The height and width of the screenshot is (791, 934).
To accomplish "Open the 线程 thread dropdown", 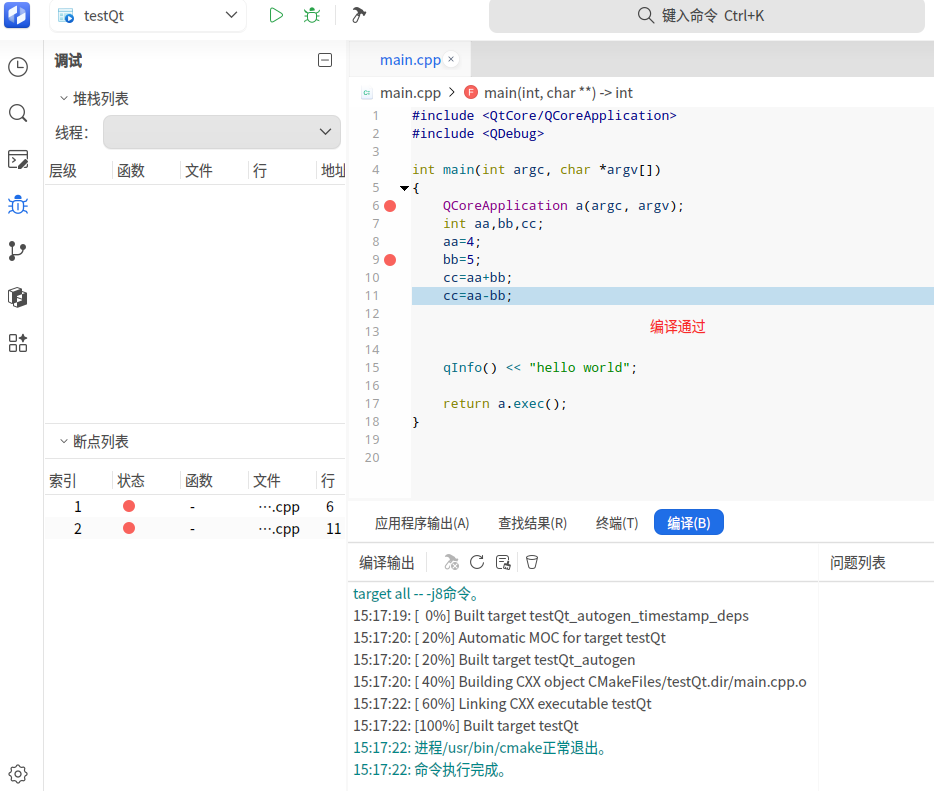I will pos(222,132).
